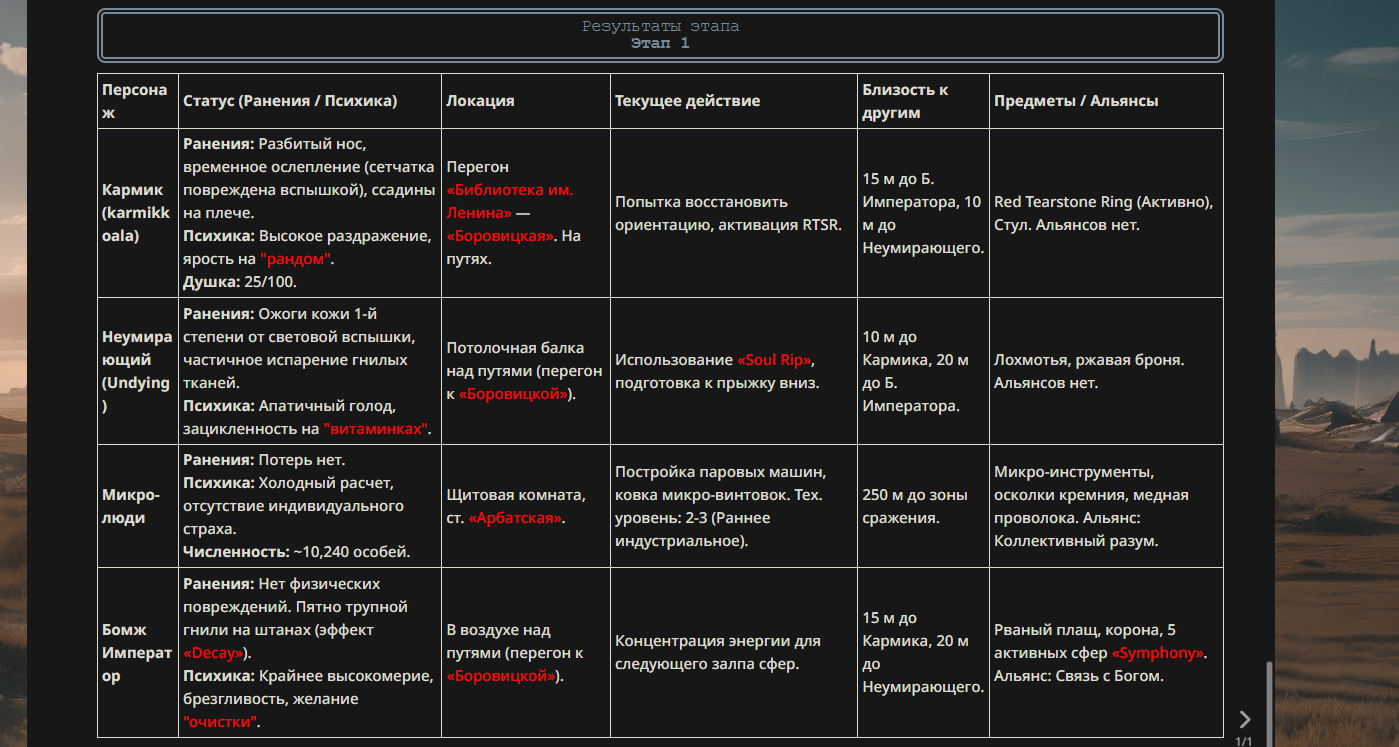The width and height of the screenshot is (1399, 747).
Task: Click the "Близость к другим" column header
Action: point(924,101)
